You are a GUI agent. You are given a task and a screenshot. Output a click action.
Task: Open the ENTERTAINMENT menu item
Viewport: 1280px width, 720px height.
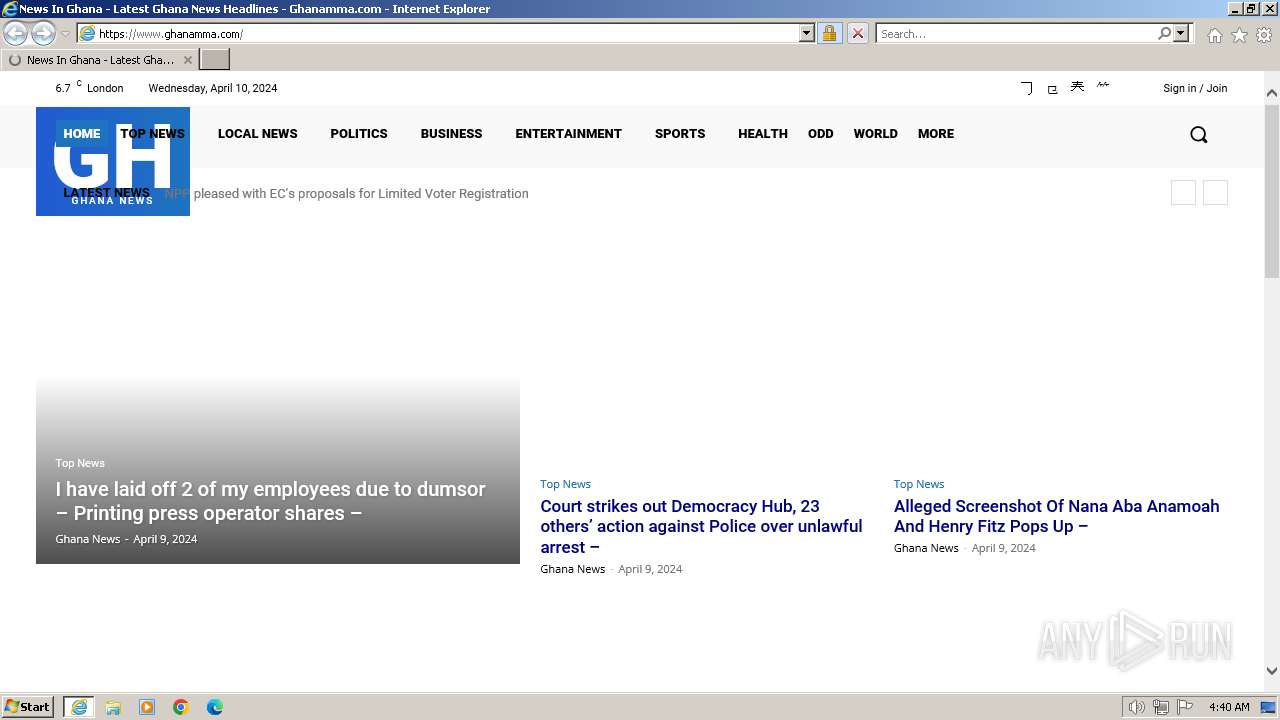(x=568, y=134)
